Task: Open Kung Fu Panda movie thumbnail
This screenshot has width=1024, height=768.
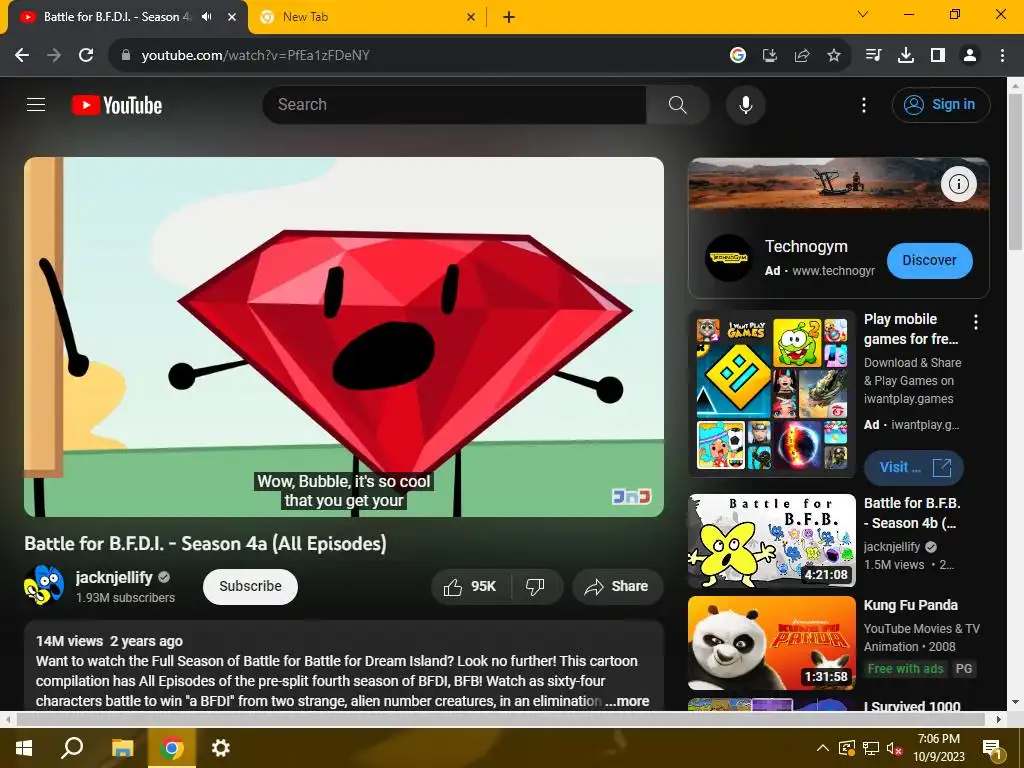Action: click(x=772, y=643)
